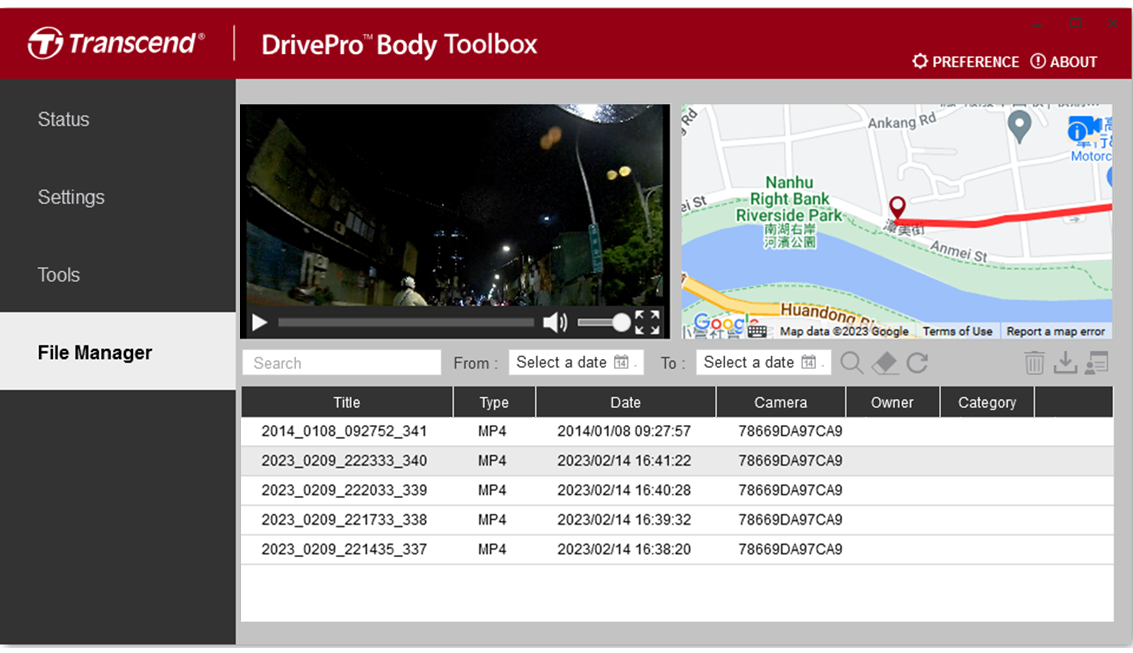Click the gray map marker near Ankang Rd
The height and width of the screenshot is (653, 1133).
tap(1020, 126)
